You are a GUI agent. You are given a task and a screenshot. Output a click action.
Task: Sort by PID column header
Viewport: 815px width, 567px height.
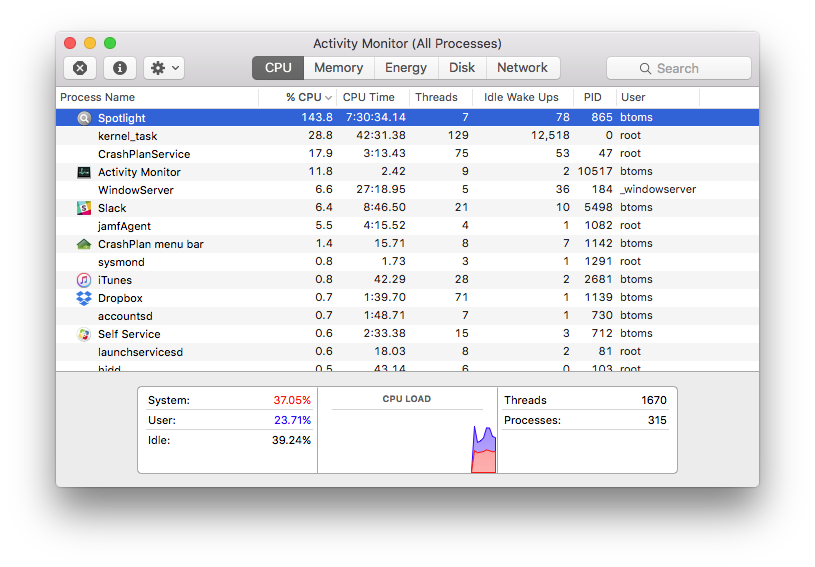(x=595, y=97)
